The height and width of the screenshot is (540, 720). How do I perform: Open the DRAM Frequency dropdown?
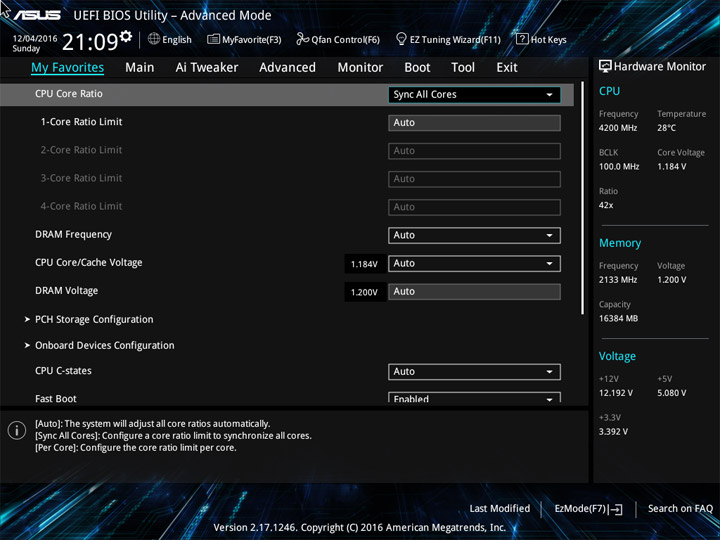(x=474, y=235)
